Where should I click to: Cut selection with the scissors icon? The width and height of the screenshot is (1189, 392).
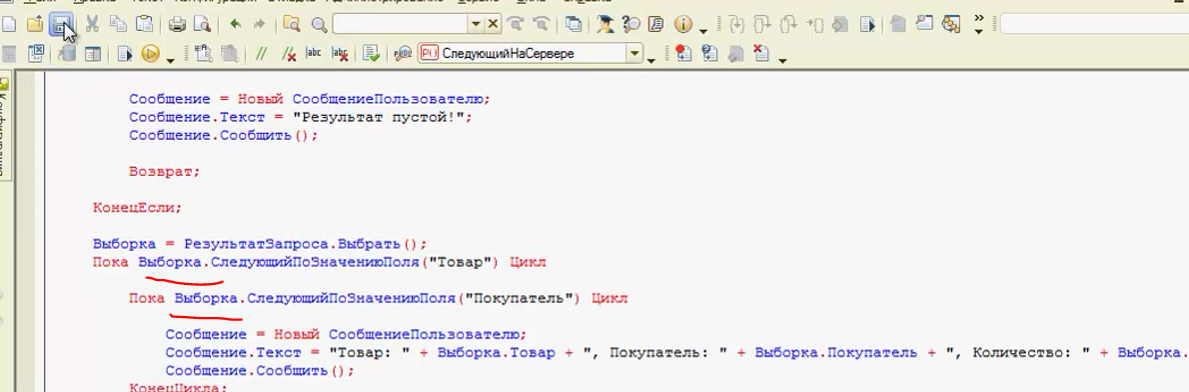tap(92, 24)
